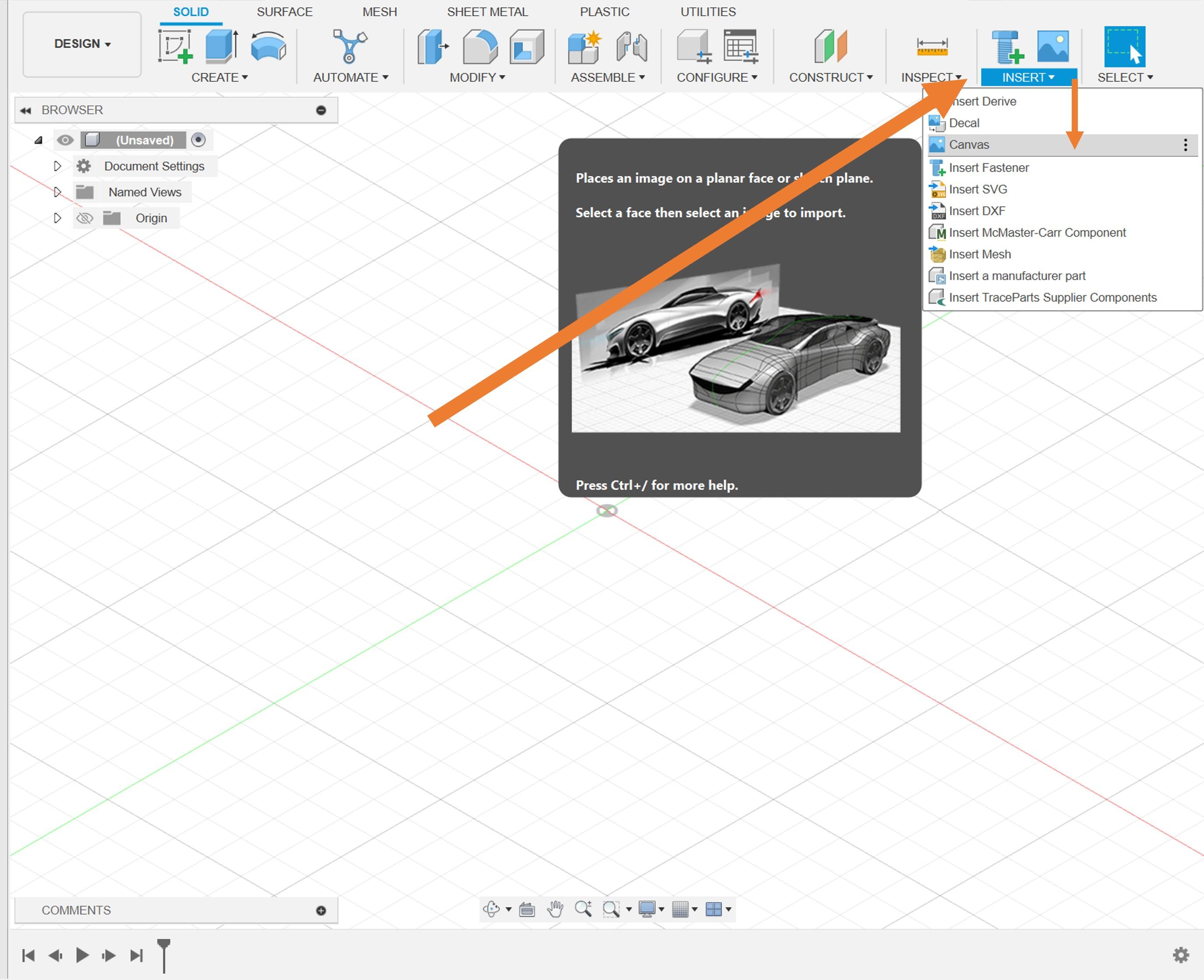
Task: Click the Revolve tool icon
Action: 268,46
